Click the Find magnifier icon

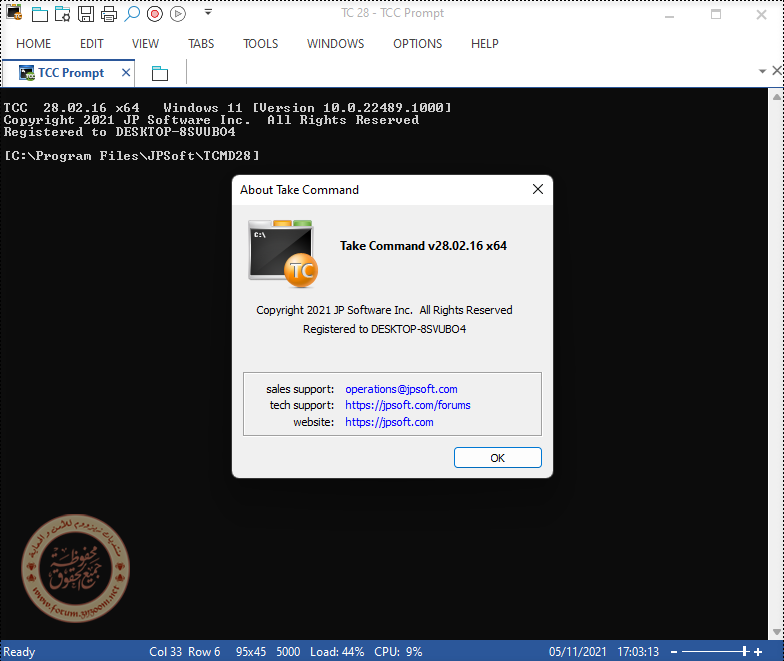[x=132, y=14]
